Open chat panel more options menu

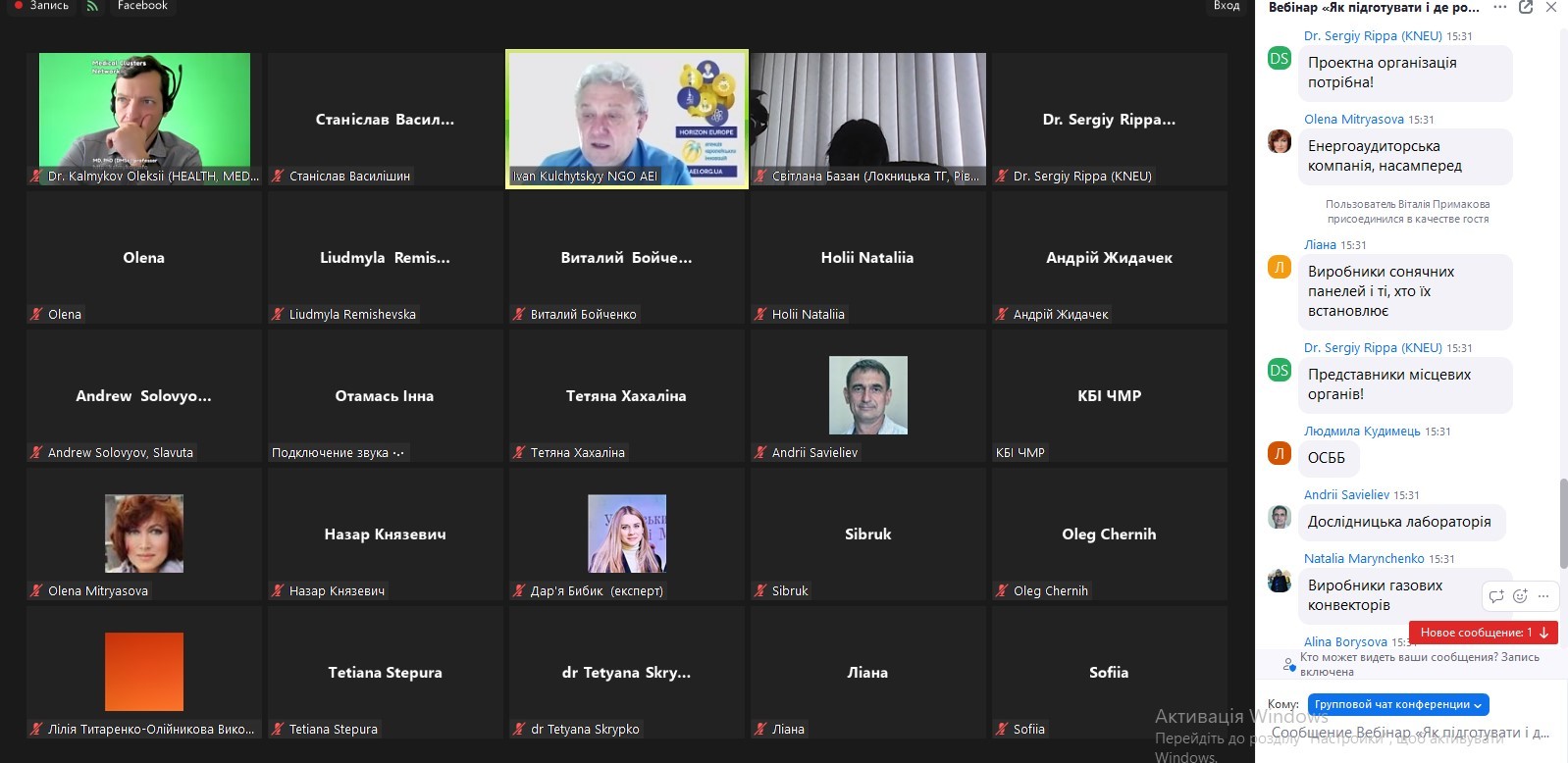pos(1499,8)
